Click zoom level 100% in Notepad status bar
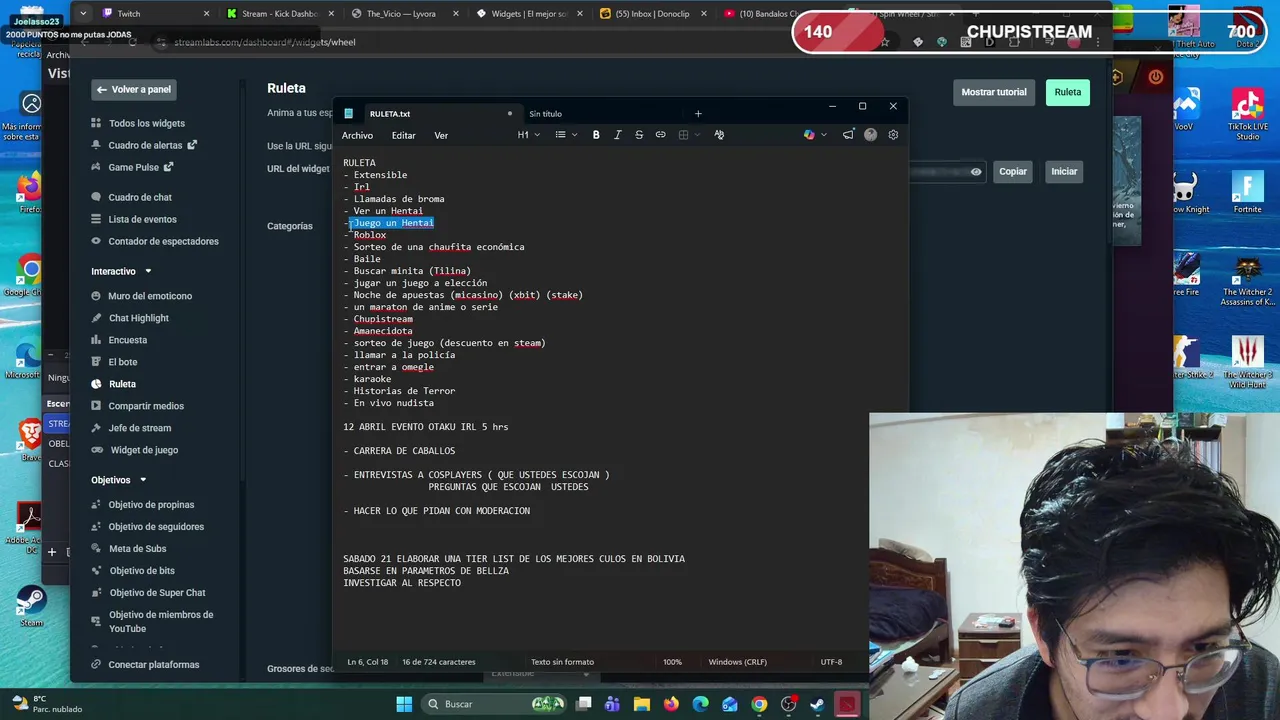The height and width of the screenshot is (720, 1280). 672,662
